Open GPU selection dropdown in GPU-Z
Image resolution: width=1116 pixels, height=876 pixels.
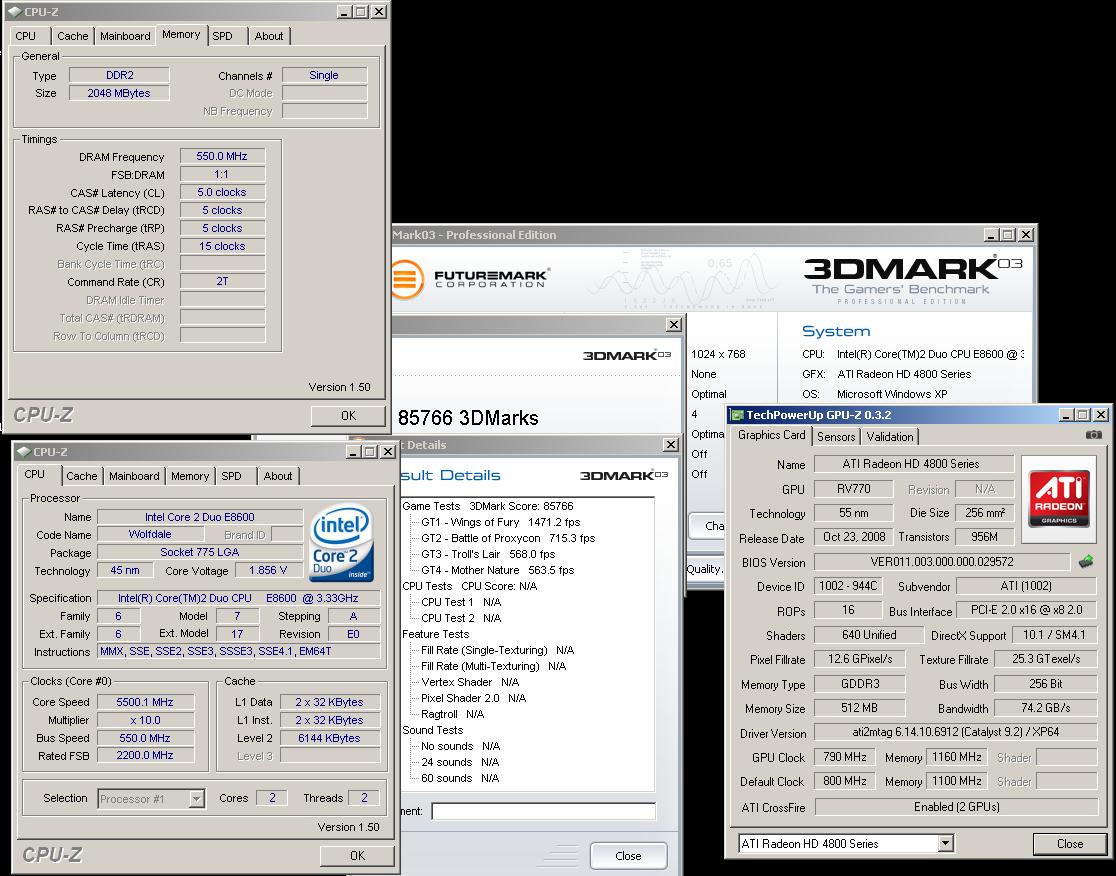945,844
